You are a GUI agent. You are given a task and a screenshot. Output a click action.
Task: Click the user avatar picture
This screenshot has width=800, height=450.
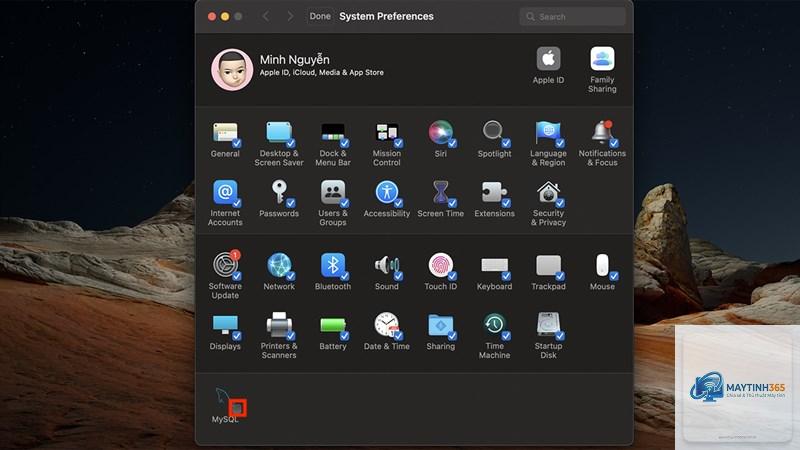point(232,70)
